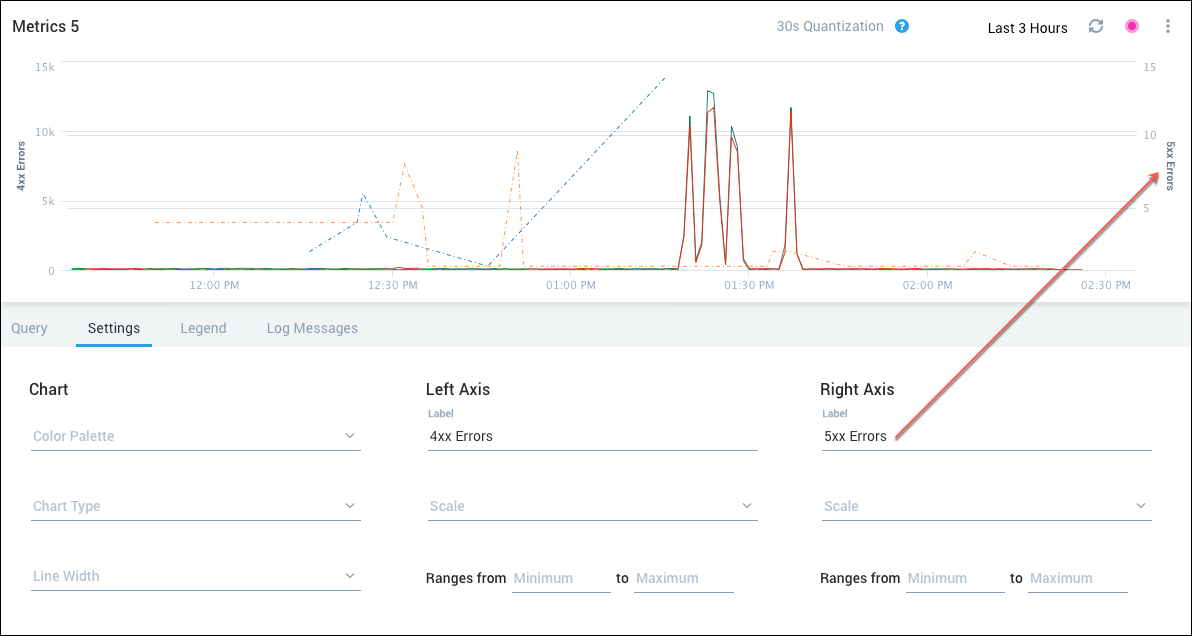This screenshot has height=636, width=1192.
Task: Expand the Right Axis Scale dropdown
Action: [x=986, y=506]
